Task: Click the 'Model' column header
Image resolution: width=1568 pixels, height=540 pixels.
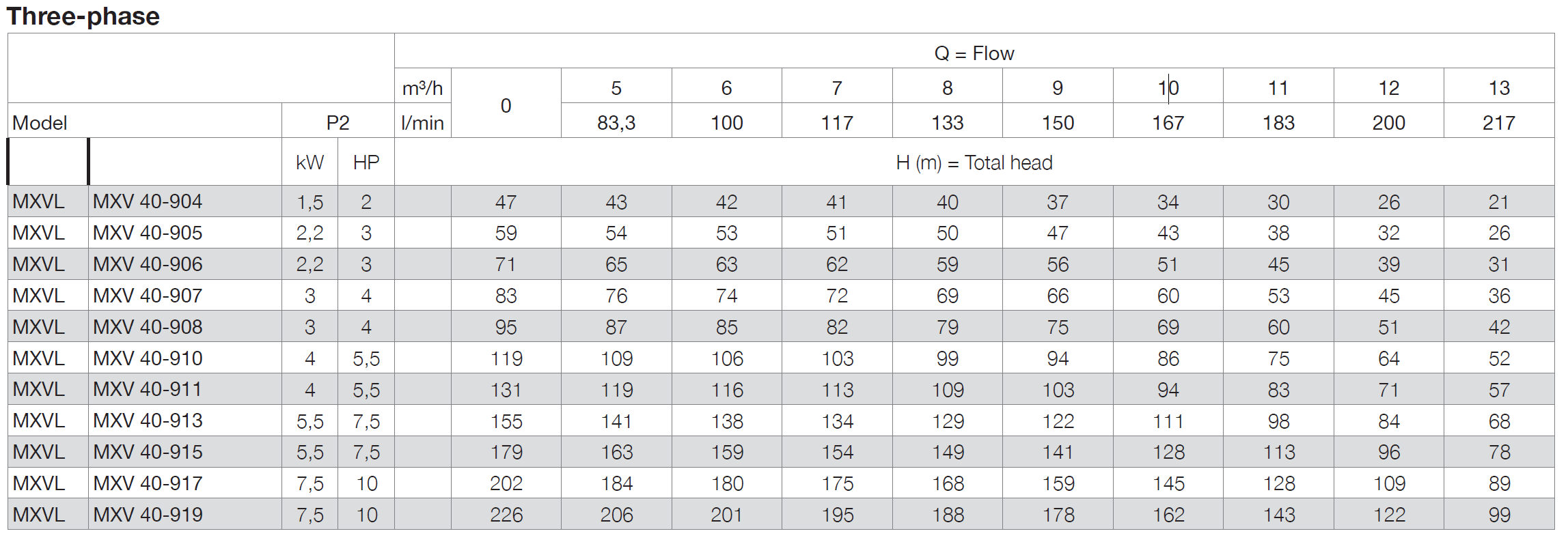Action: pos(40,123)
